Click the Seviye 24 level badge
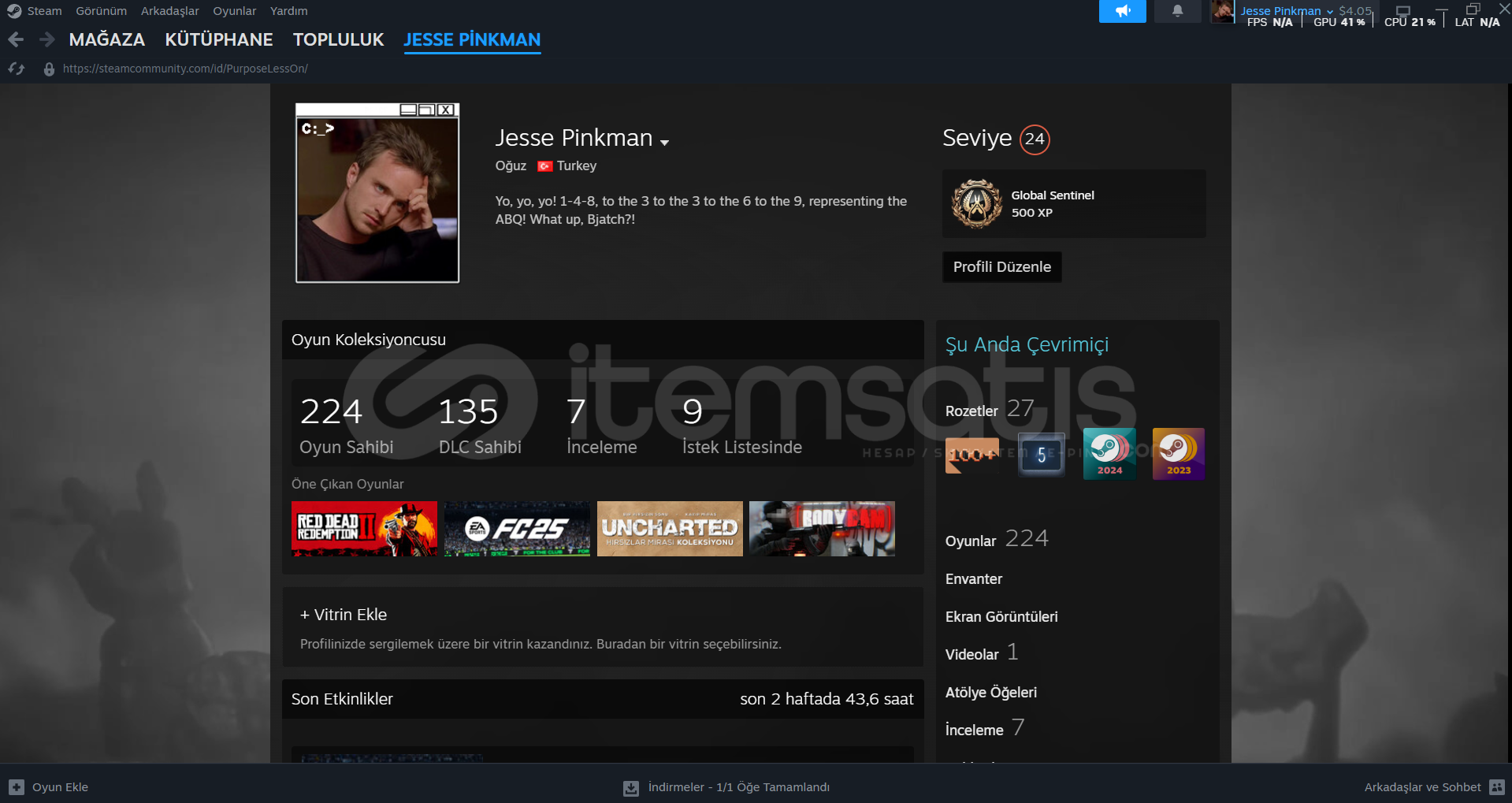The height and width of the screenshot is (803, 1512). (x=1035, y=139)
